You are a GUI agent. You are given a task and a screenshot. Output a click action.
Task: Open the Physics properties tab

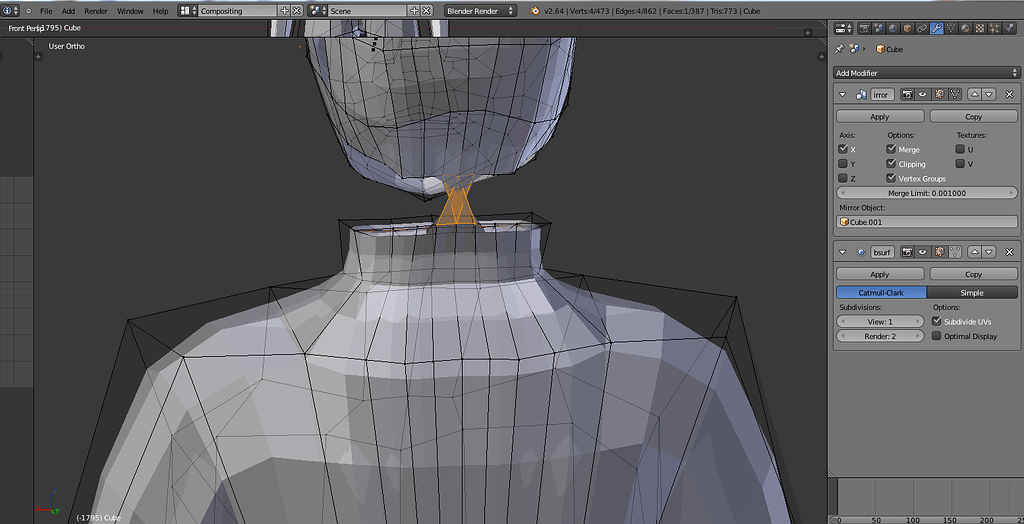click(x=1009, y=28)
